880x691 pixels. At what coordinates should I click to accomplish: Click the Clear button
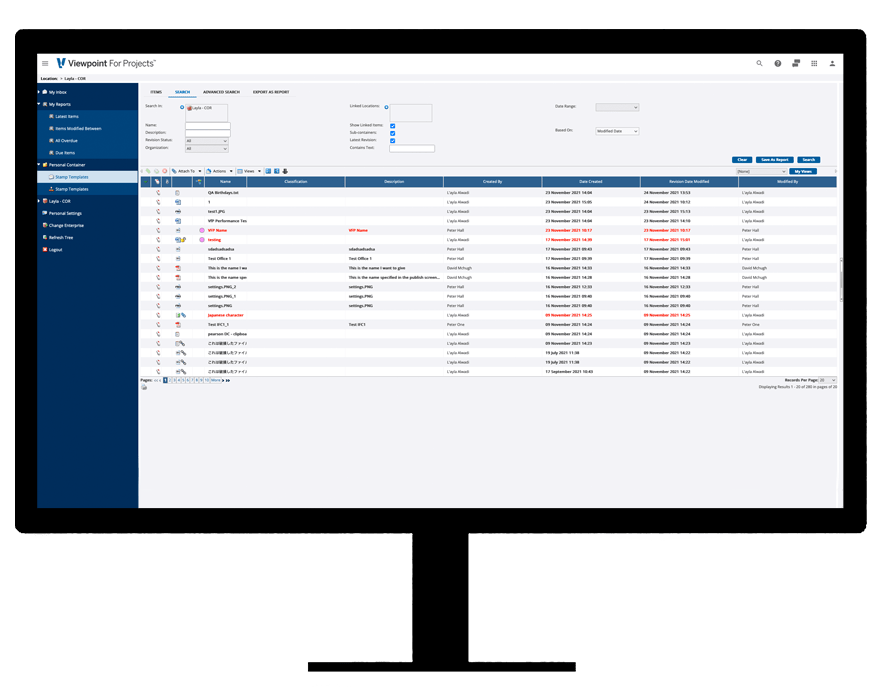[742, 160]
